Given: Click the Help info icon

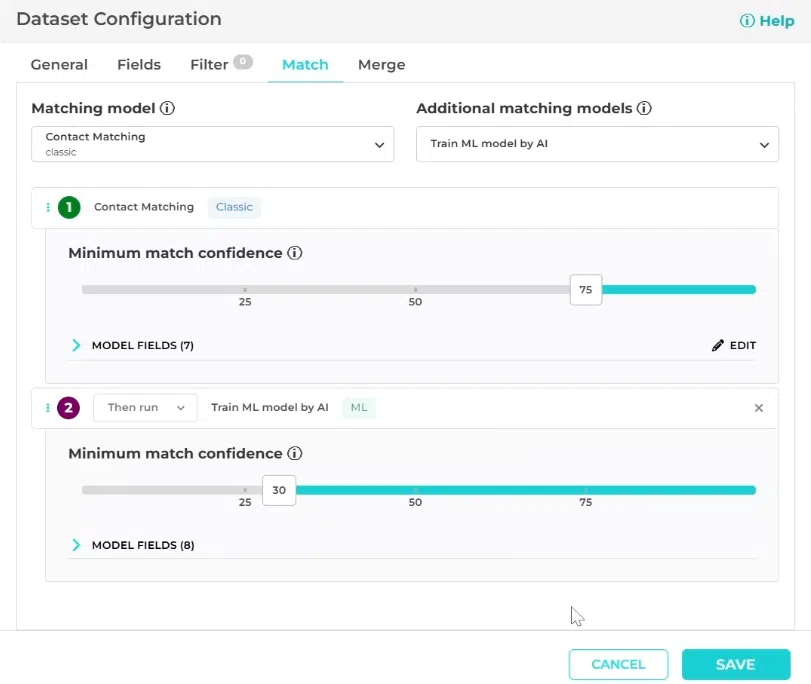Looking at the screenshot, I should tap(747, 21).
